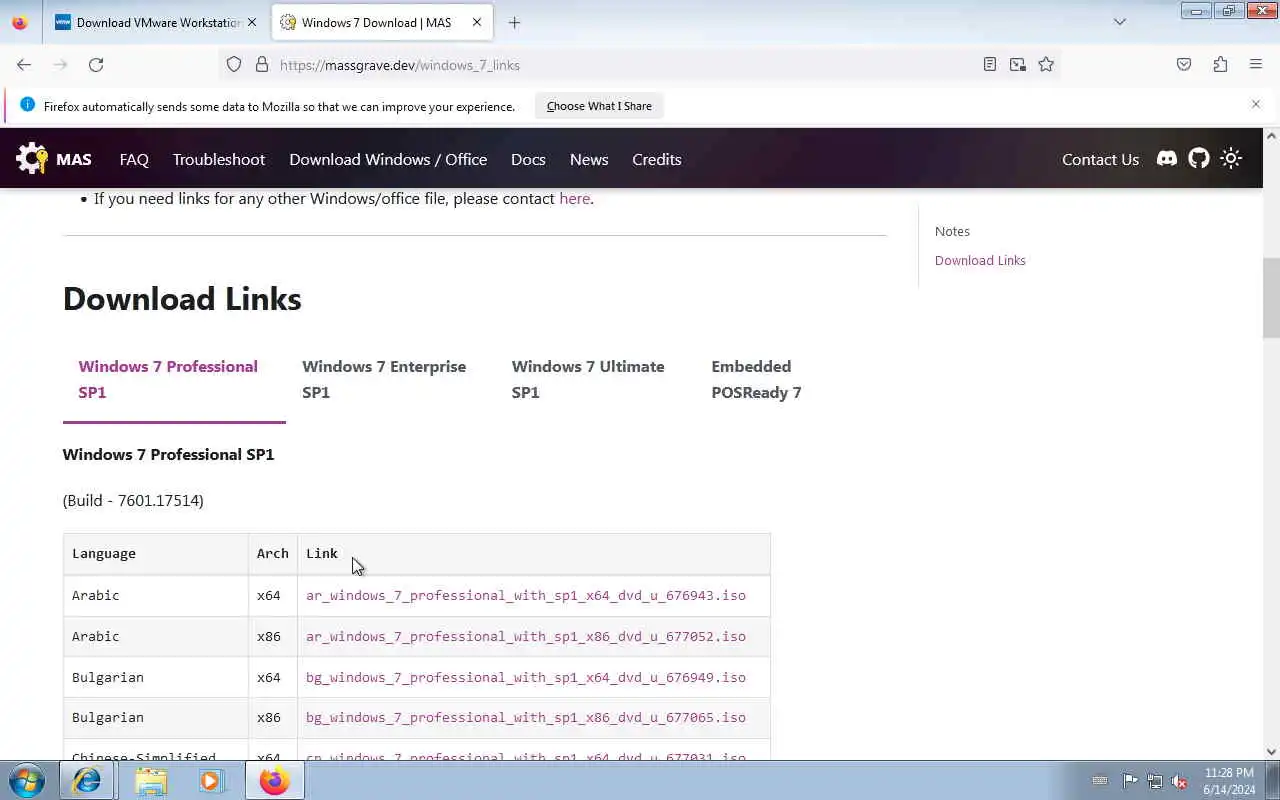Select the Windows 7 Professional SP1 tab

pyautogui.click(x=174, y=380)
